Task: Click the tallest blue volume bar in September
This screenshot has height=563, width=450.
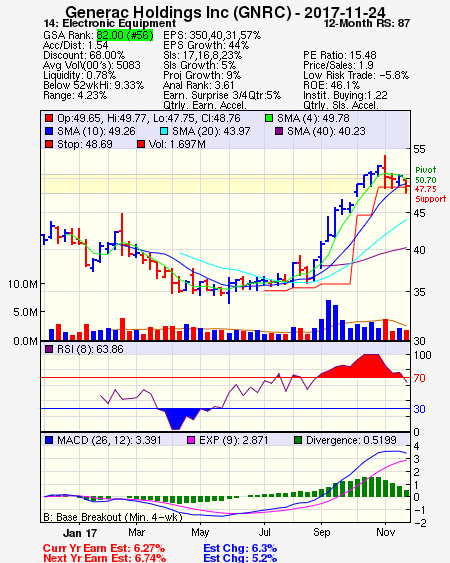Action: click(x=328, y=320)
